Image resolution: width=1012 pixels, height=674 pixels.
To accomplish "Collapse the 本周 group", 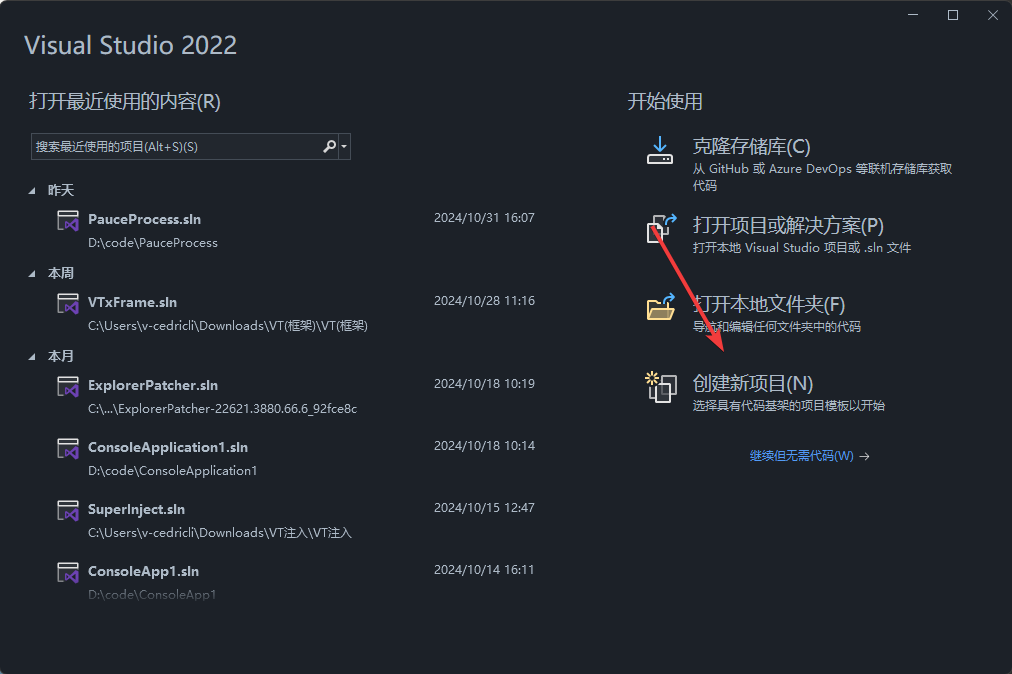I will (32, 274).
